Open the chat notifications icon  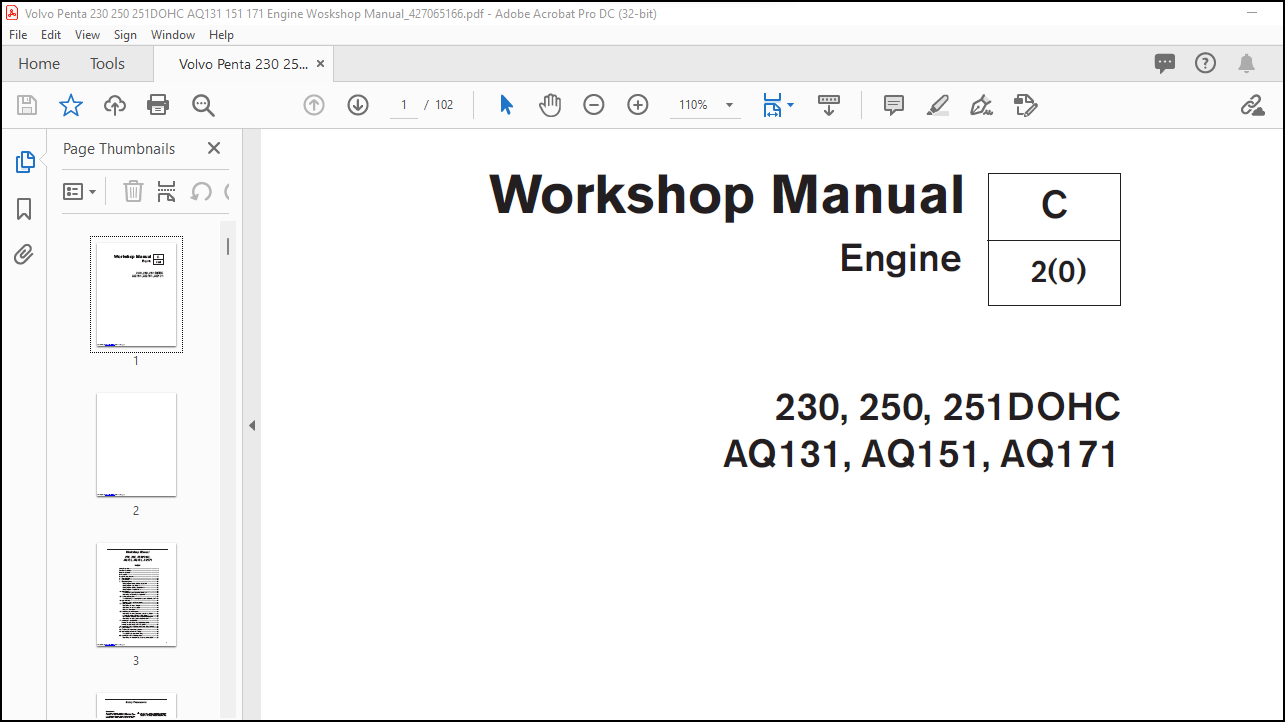click(1165, 63)
